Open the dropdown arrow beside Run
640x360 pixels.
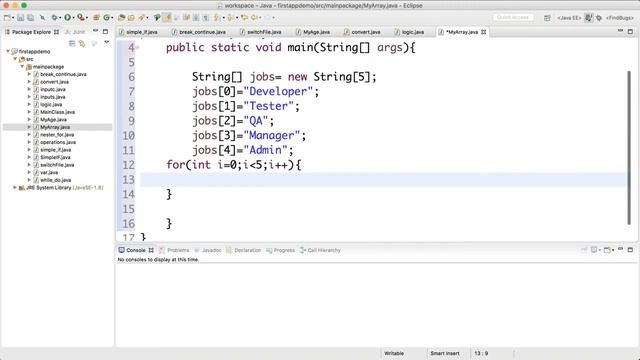click(73, 18)
